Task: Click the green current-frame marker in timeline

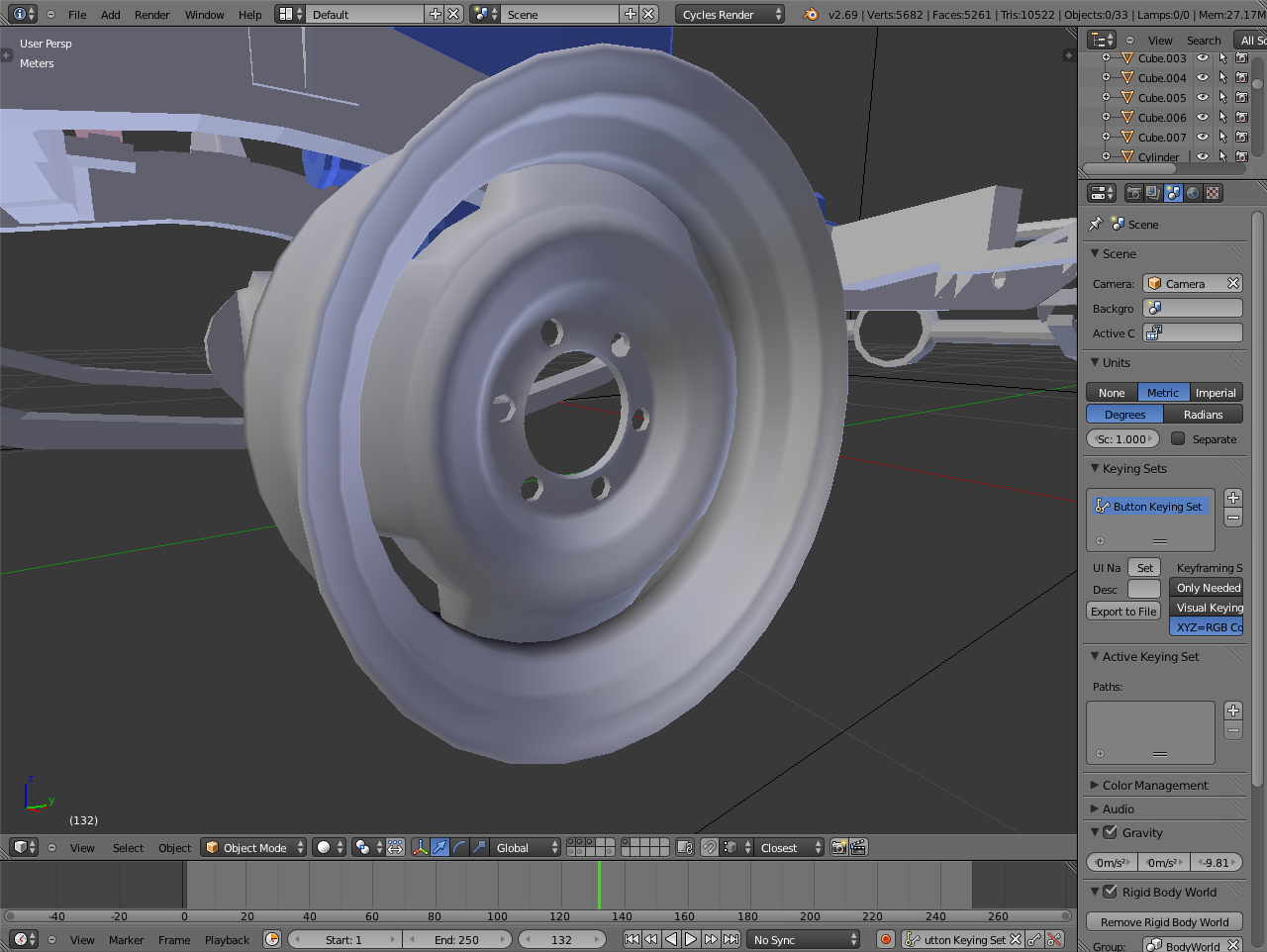Action: [x=599, y=885]
